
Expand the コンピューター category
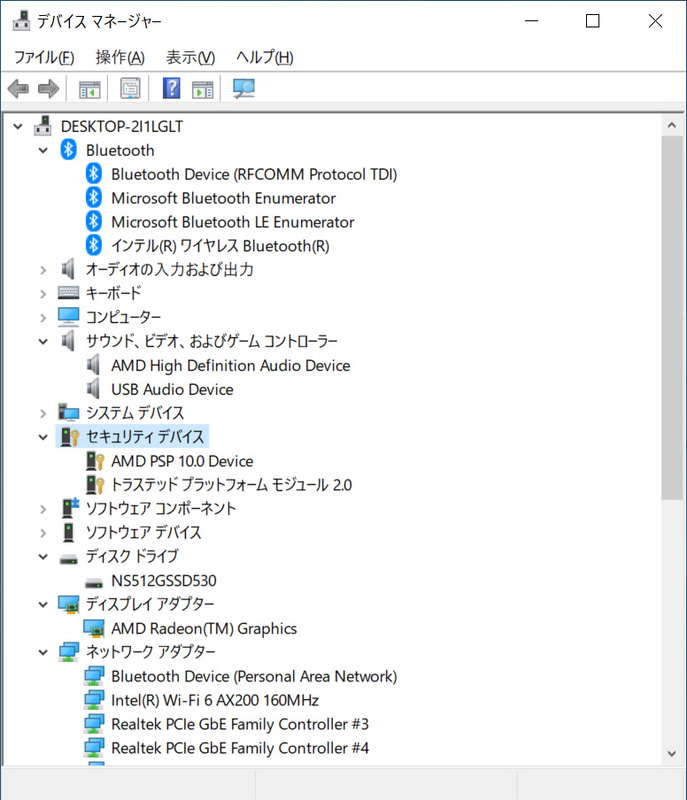43,317
